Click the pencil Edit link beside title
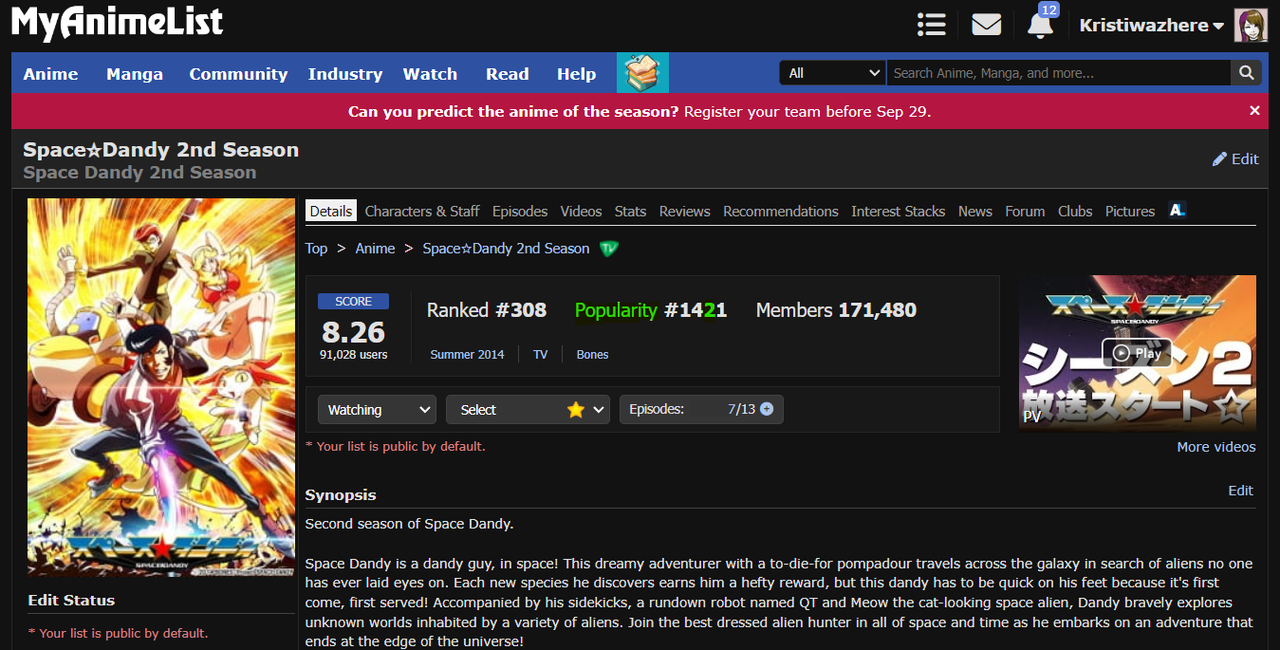The height and width of the screenshot is (650, 1280). pyautogui.click(x=1235, y=159)
